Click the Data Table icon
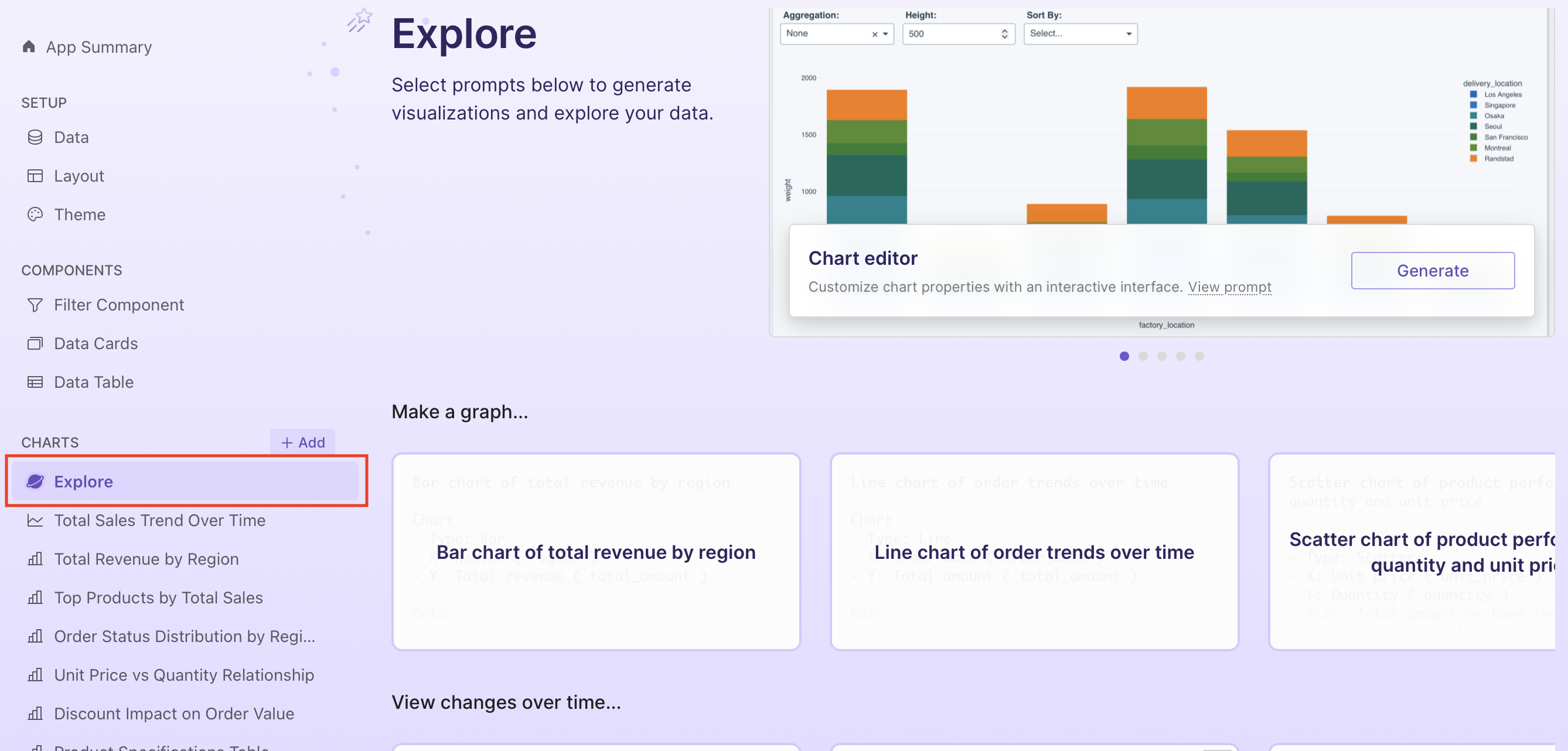Screen dimensions: 1568x751 (35, 381)
